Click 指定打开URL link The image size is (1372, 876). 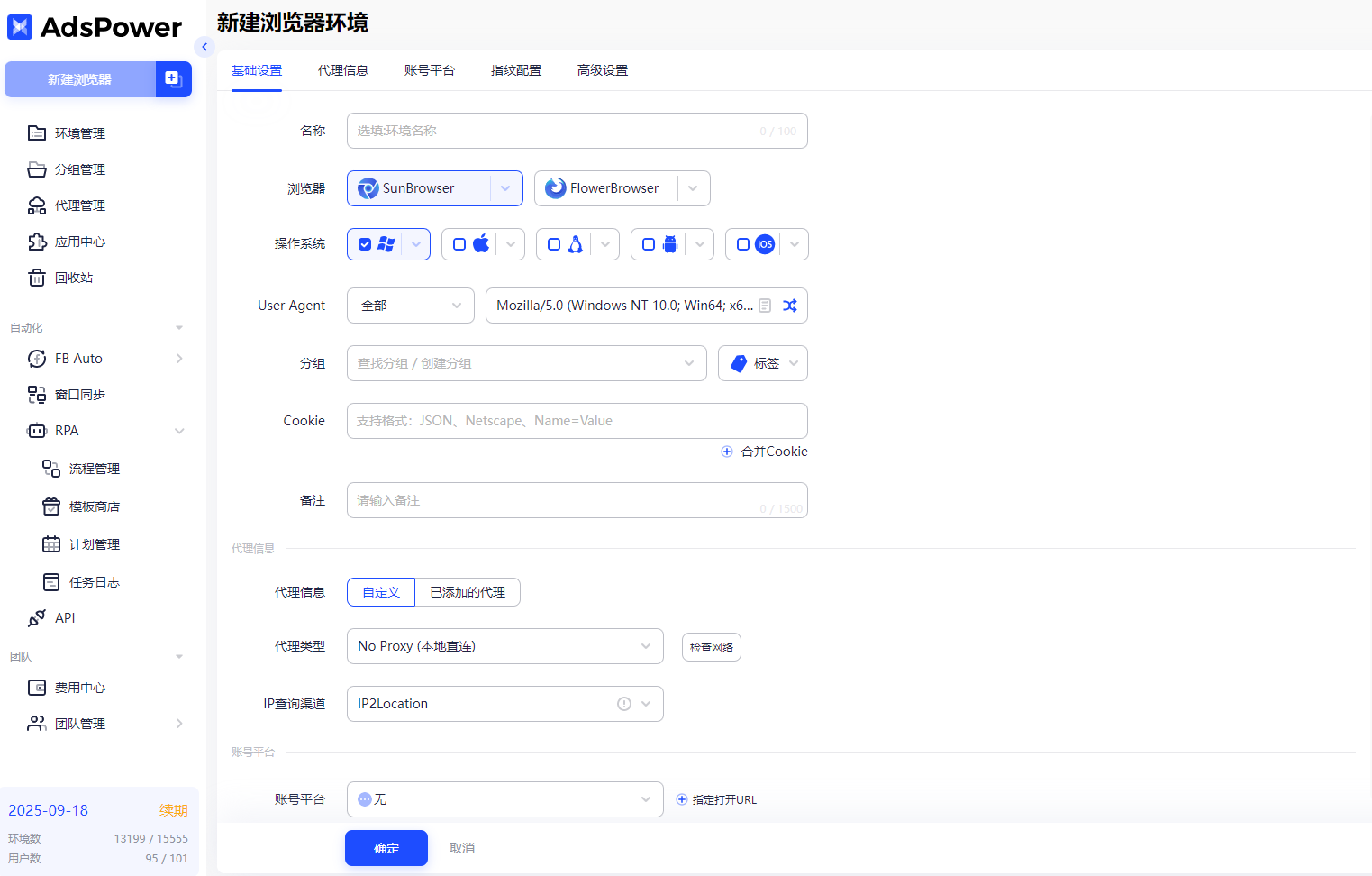pos(724,799)
